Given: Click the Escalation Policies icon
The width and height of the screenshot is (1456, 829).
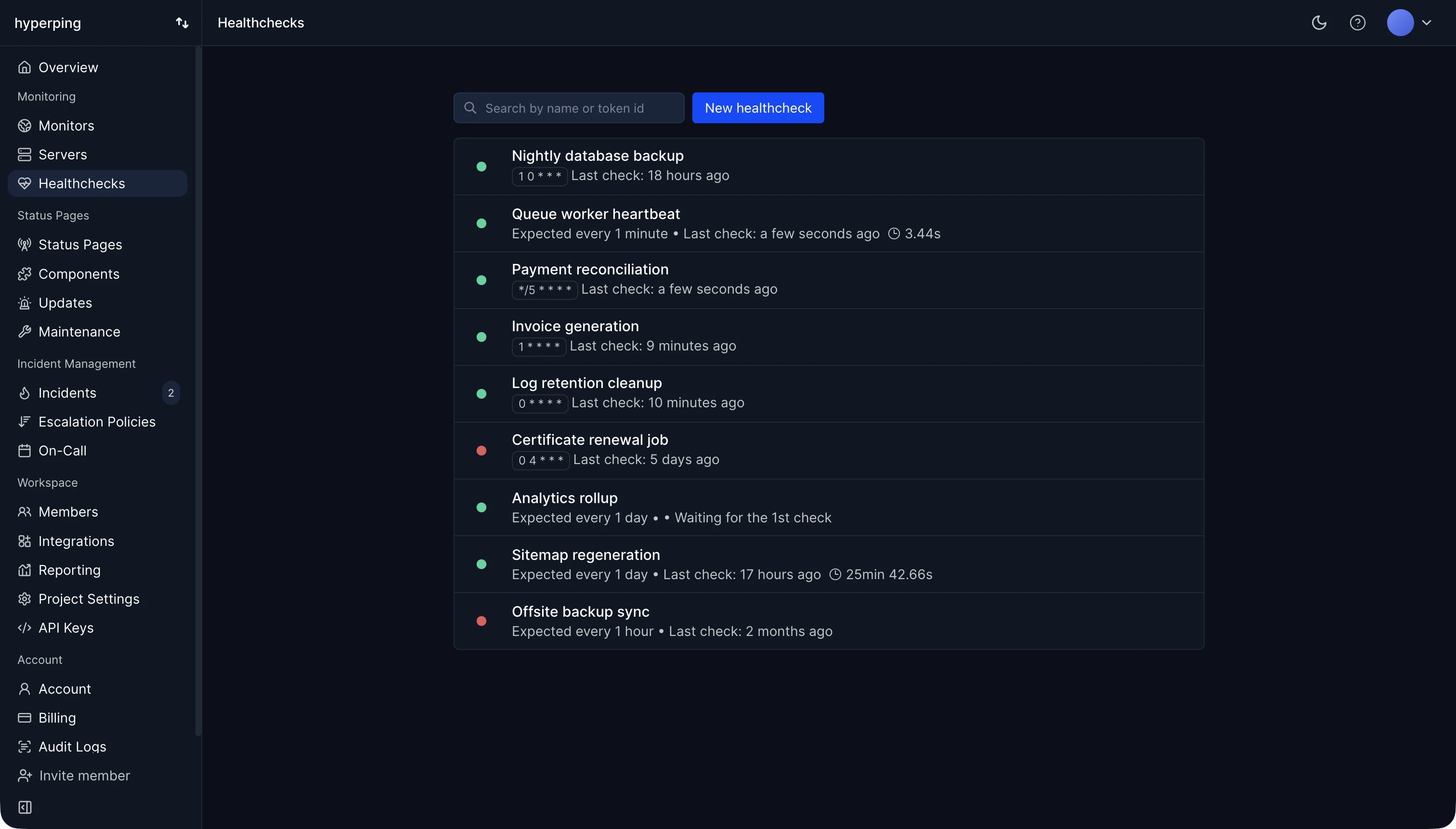Looking at the screenshot, I should coord(25,421).
